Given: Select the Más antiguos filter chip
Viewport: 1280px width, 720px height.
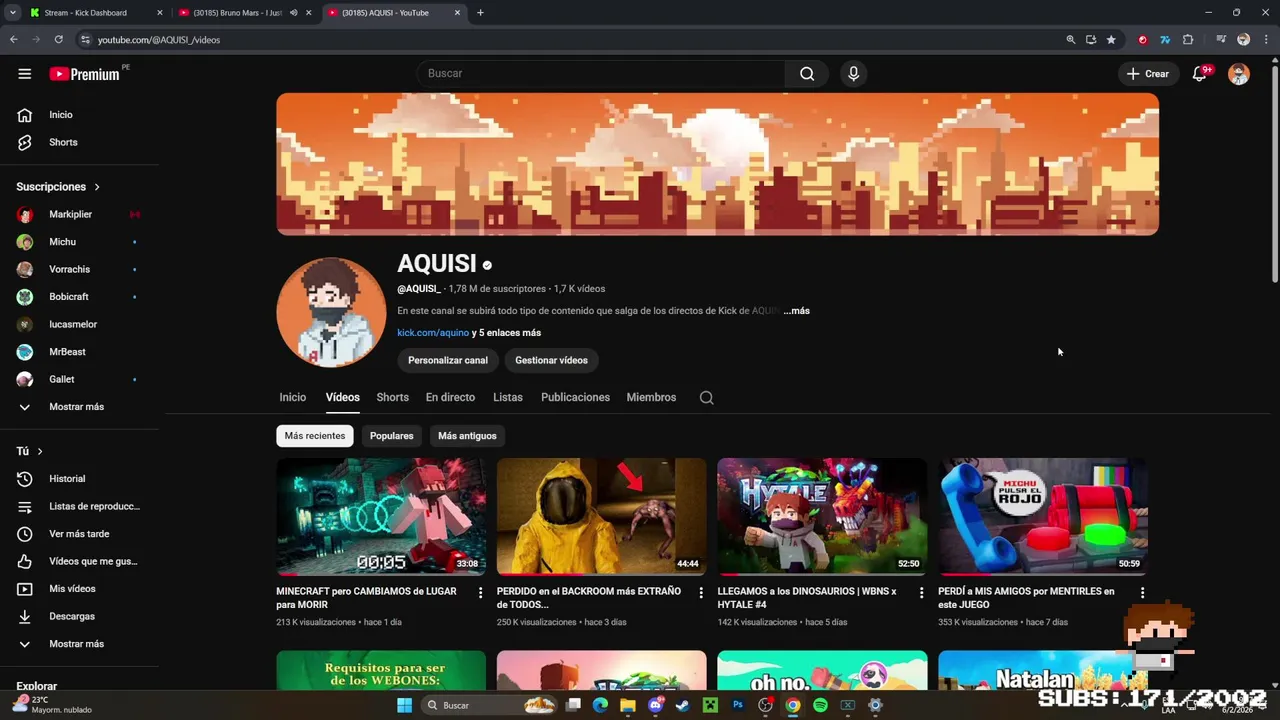Looking at the screenshot, I should [x=467, y=436].
